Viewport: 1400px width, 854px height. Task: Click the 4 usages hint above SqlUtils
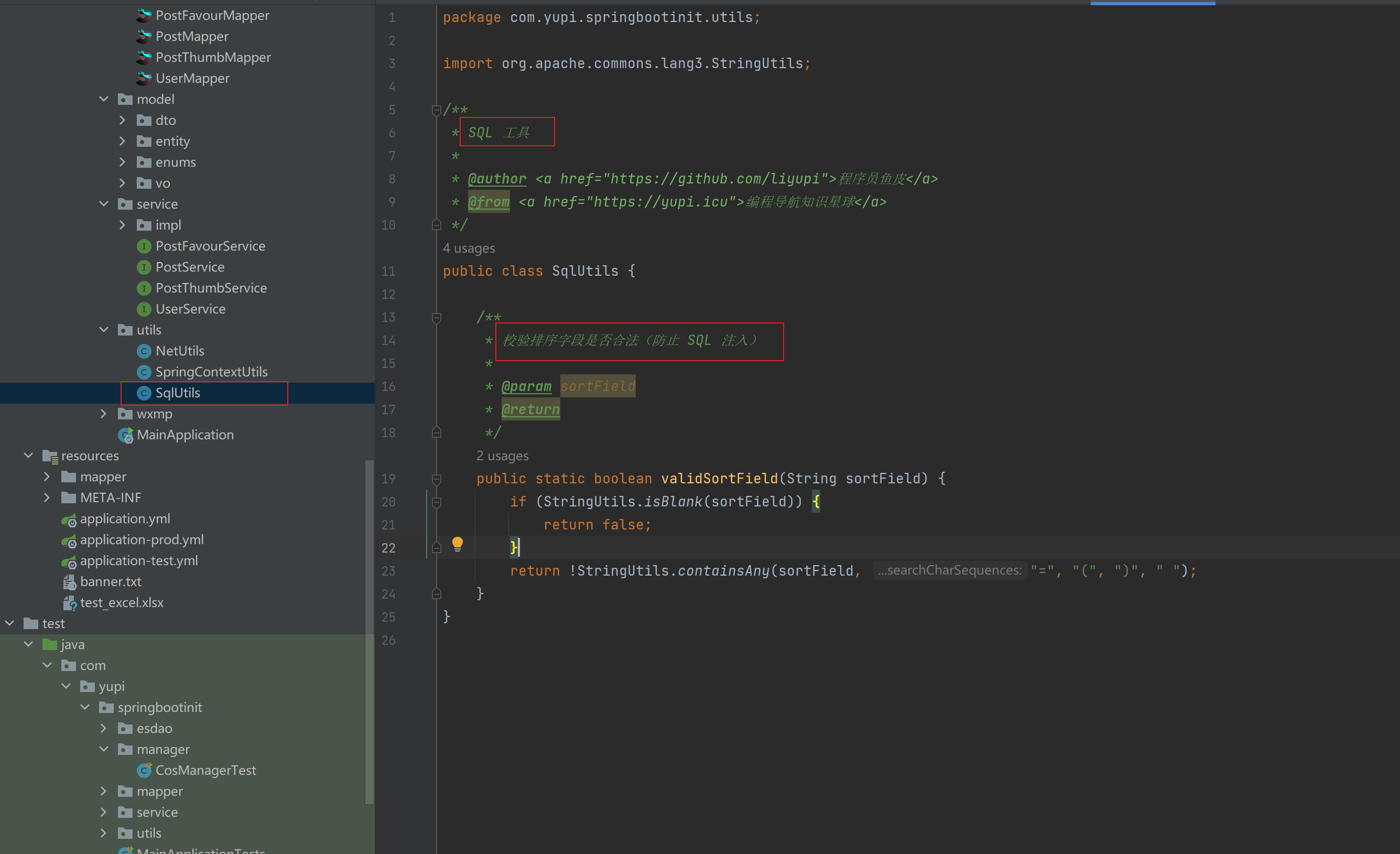(469, 248)
